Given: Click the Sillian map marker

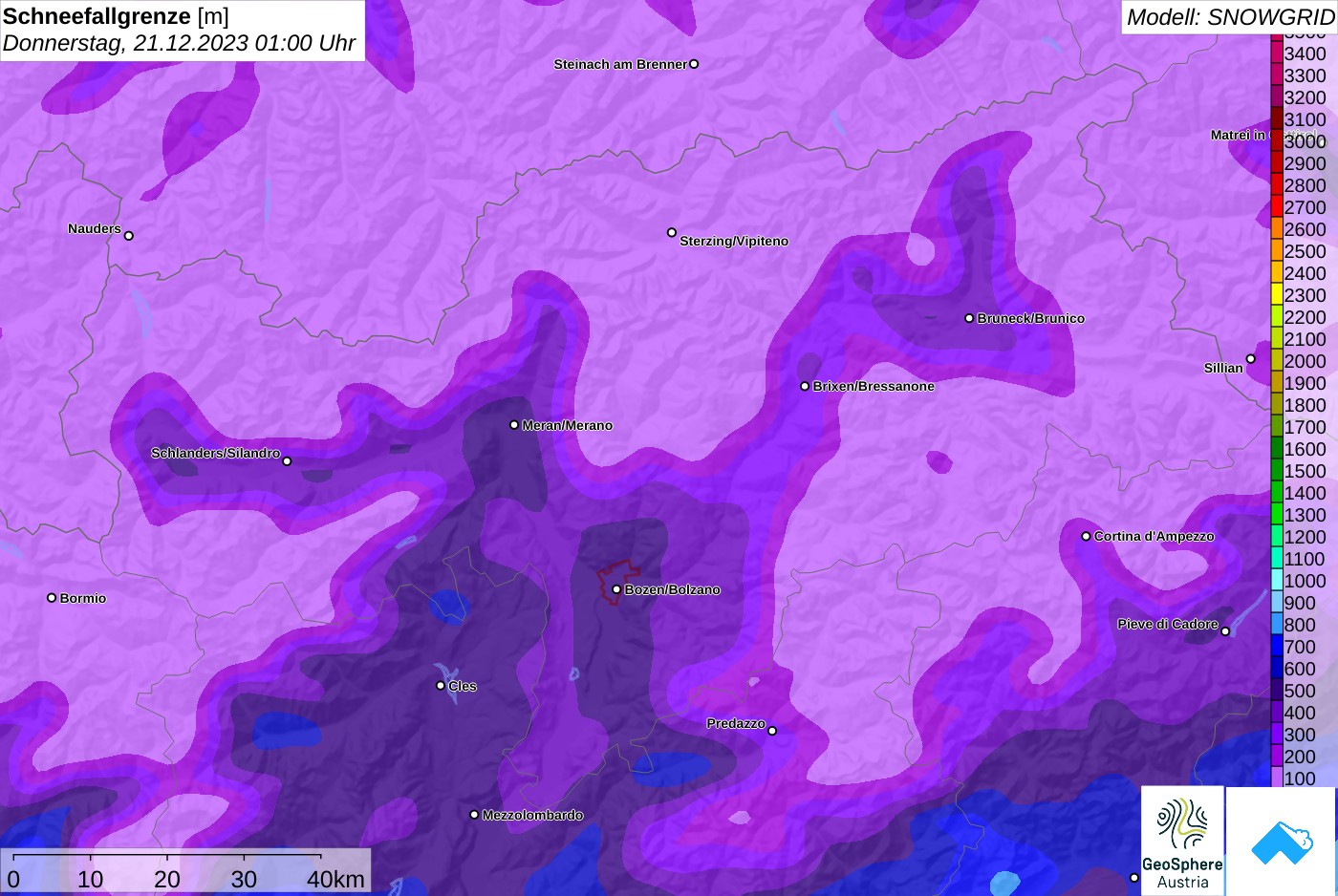Looking at the screenshot, I should point(1251,359).
